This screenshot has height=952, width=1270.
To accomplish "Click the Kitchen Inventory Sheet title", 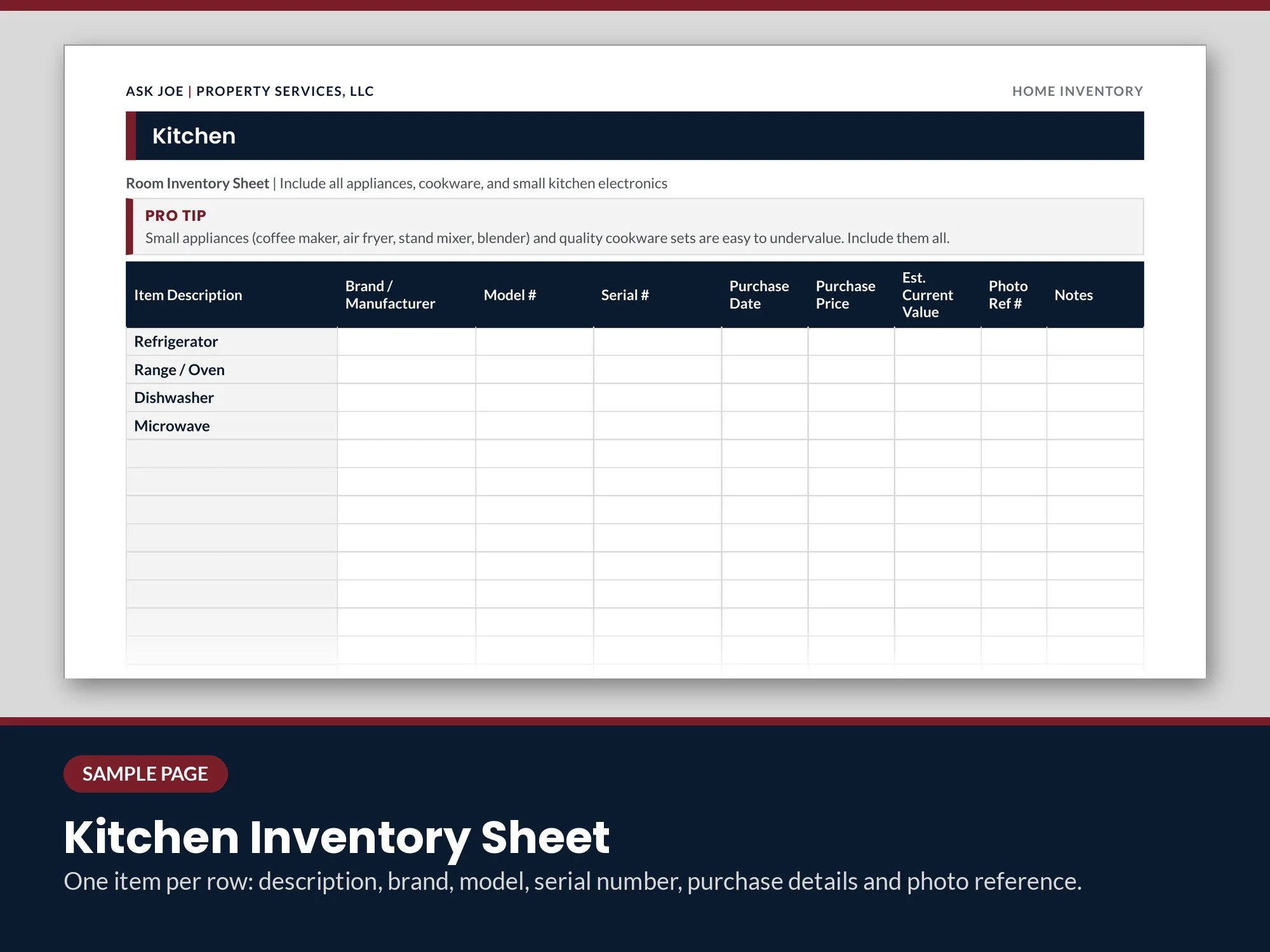I will tap(337, 838).
